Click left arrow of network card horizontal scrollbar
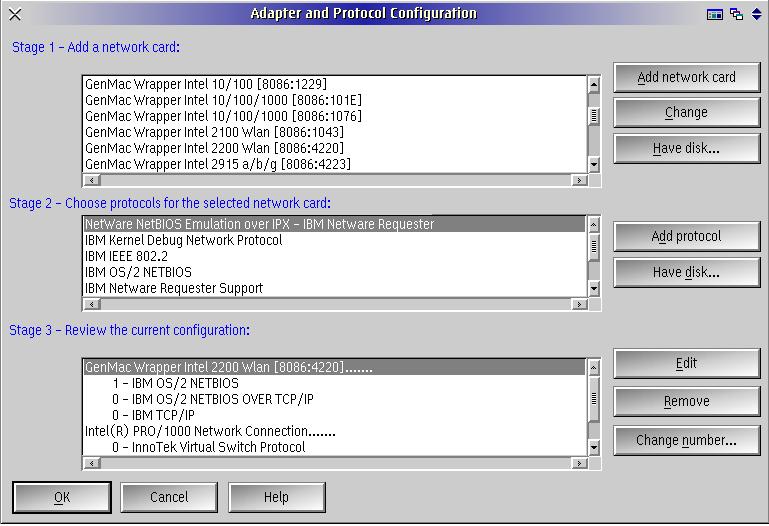 pyautogui.click(x=92, y=180)
